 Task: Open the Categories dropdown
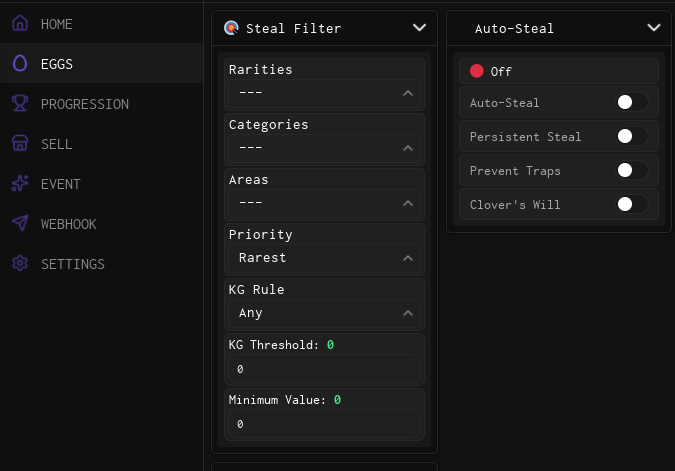(324, 148)
